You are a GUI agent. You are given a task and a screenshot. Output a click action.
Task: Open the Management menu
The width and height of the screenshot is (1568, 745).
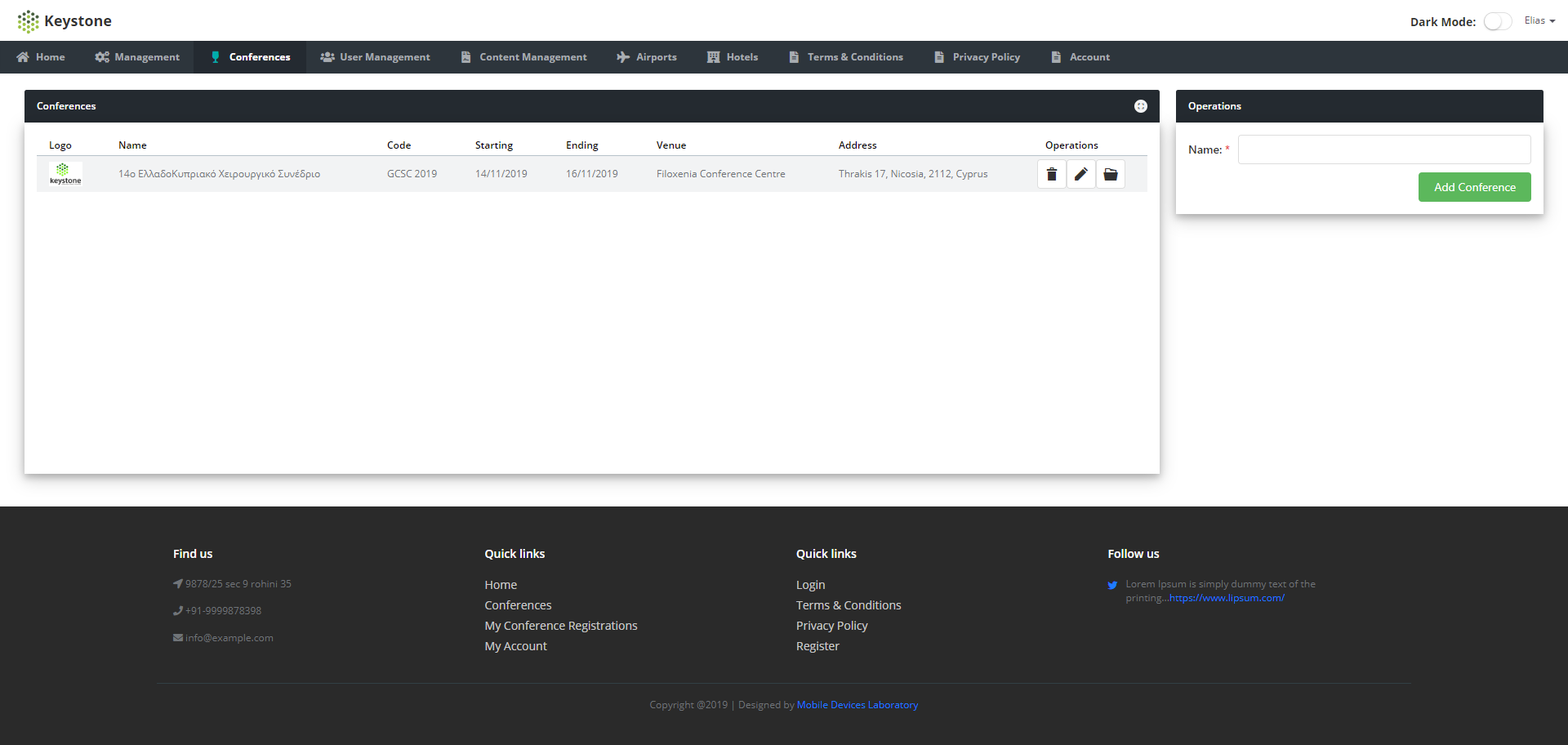coord(137,57)
